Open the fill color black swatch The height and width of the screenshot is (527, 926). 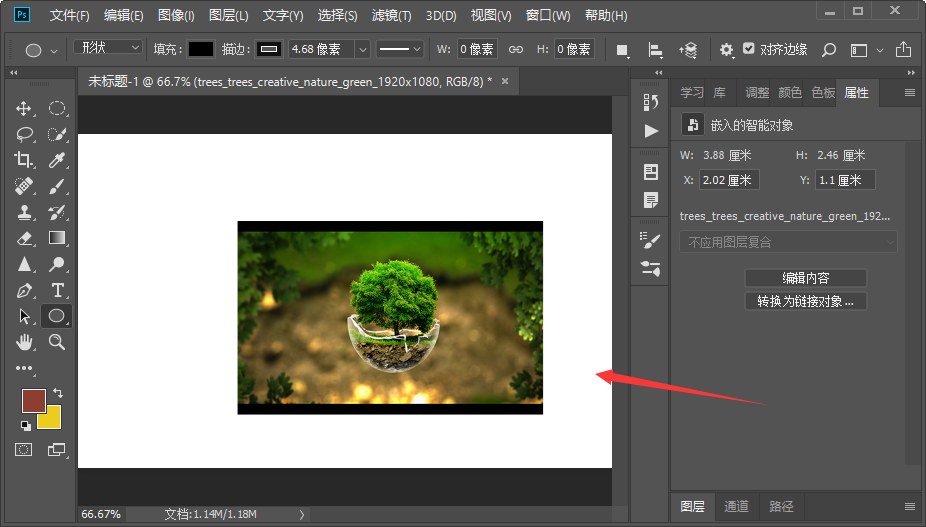click(x=201, y=49)
